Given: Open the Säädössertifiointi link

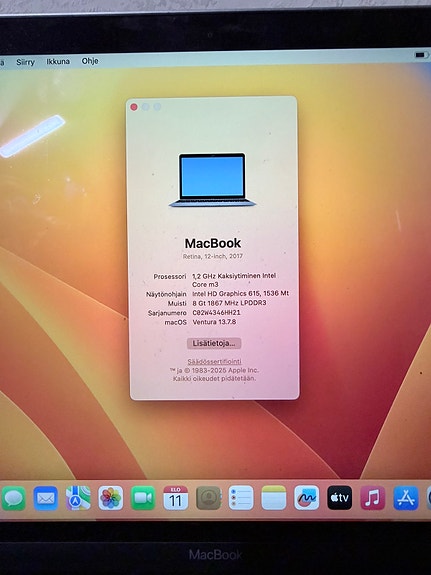Looking at the screenshot, I should pyautogui.click(x=215, y=362).
